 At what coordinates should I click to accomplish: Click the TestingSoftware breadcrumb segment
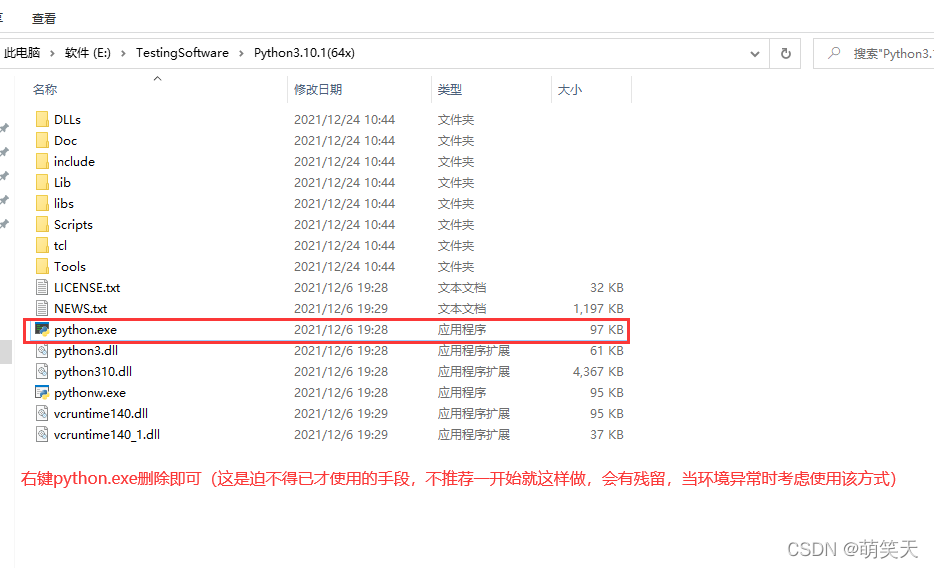click(x=182, y=52)
